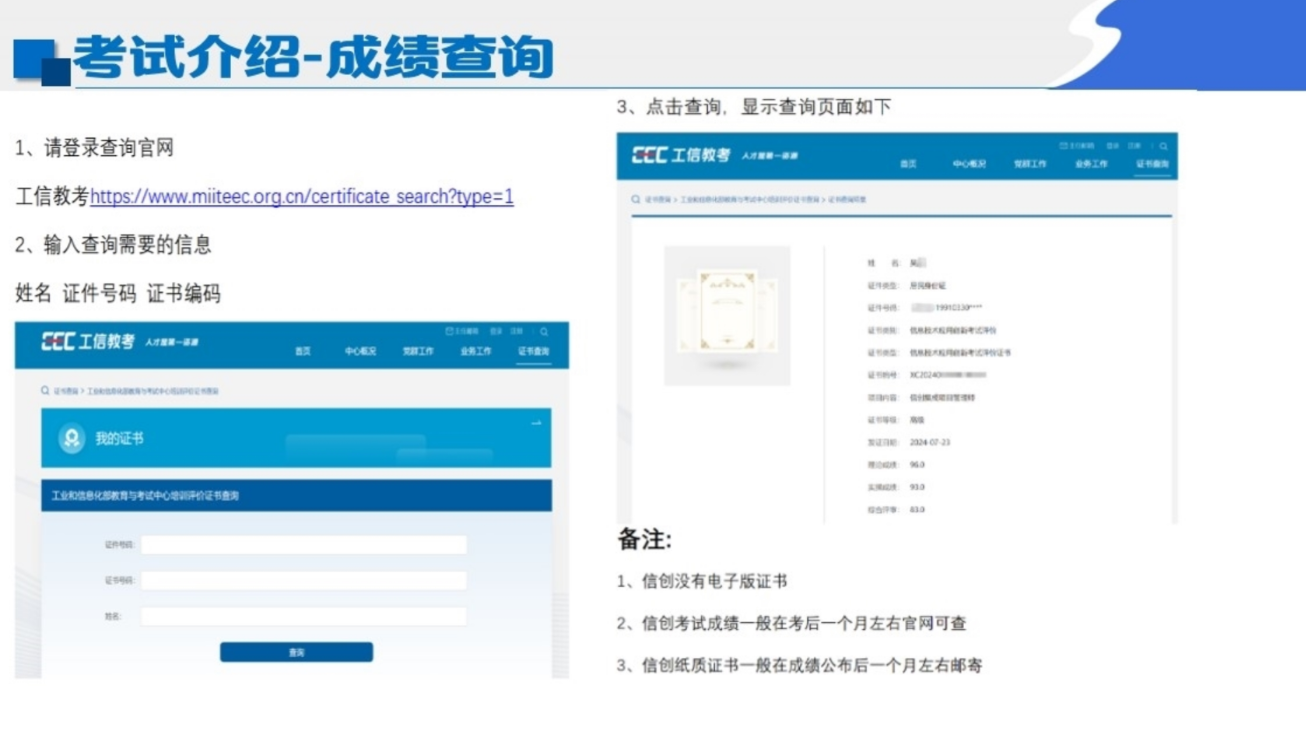Click the blue 查询 button in the form

pos(296,652)
